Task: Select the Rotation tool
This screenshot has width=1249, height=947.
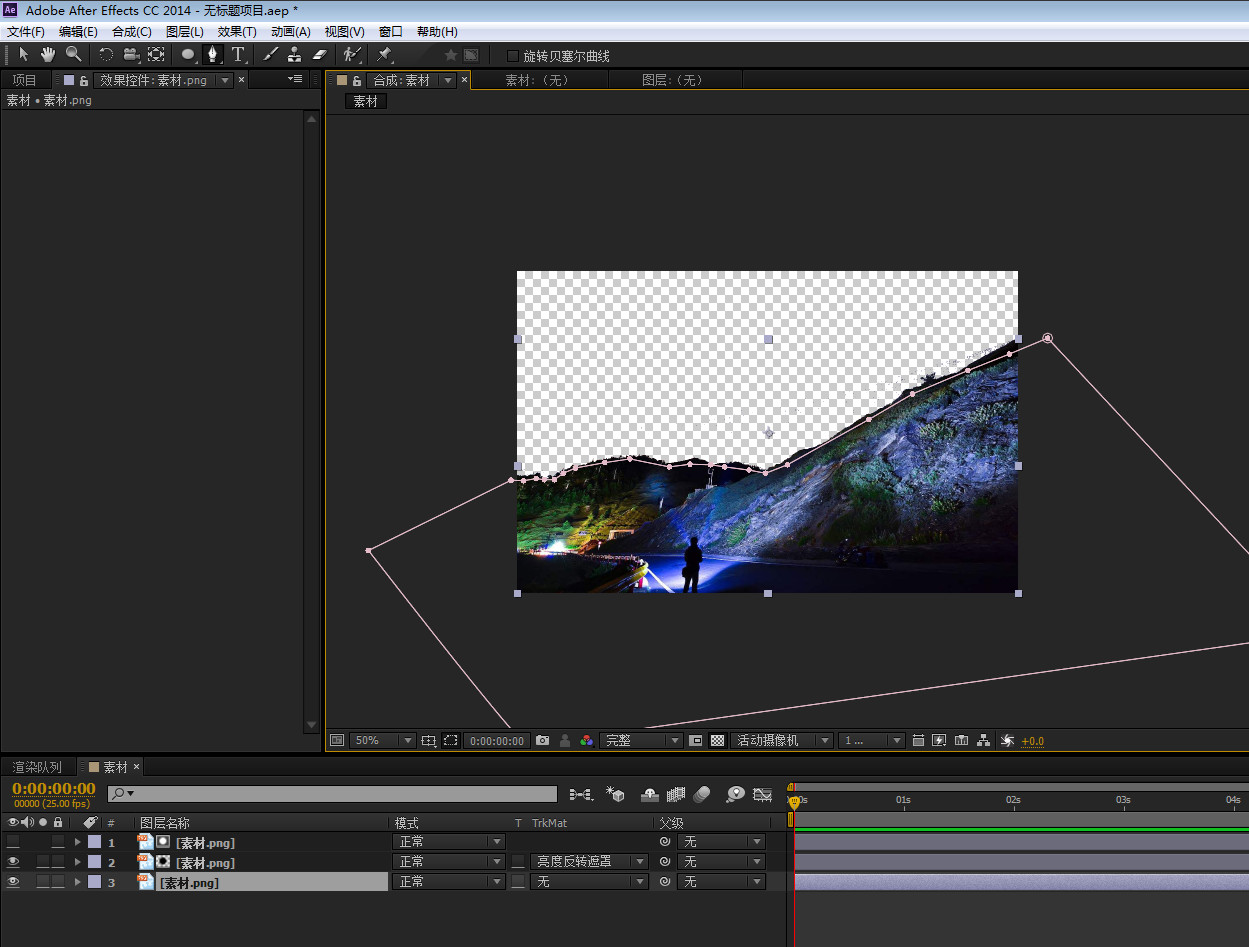Action: pyautogui.click(x=106, y=55)
